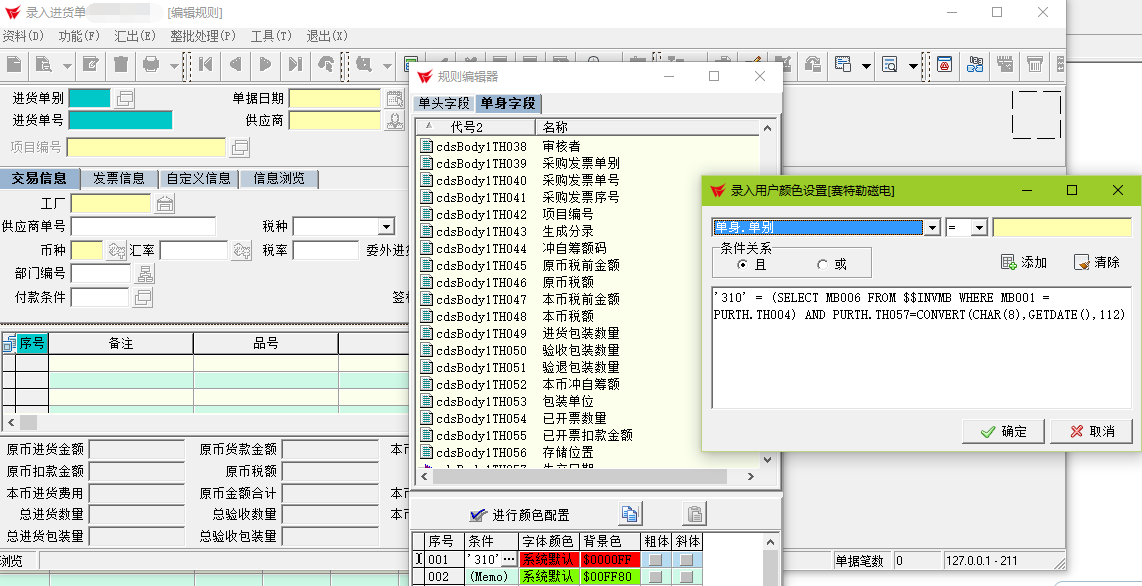Screen dimensions: 1142x586
Task: Click the delete trash toolbar icon
Action: pyautogui.click(x=121, y=65)
